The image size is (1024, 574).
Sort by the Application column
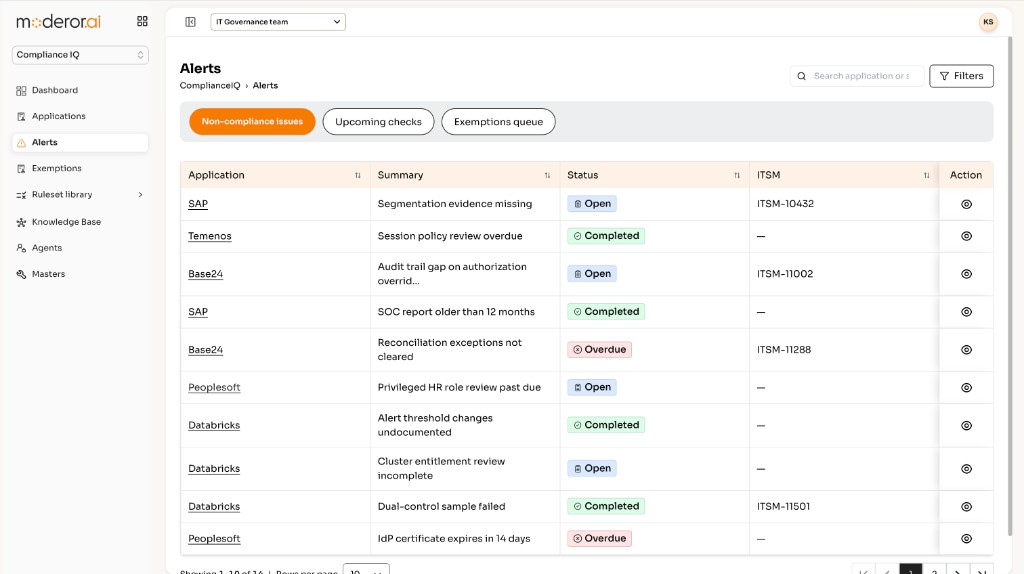coord(357,175)
